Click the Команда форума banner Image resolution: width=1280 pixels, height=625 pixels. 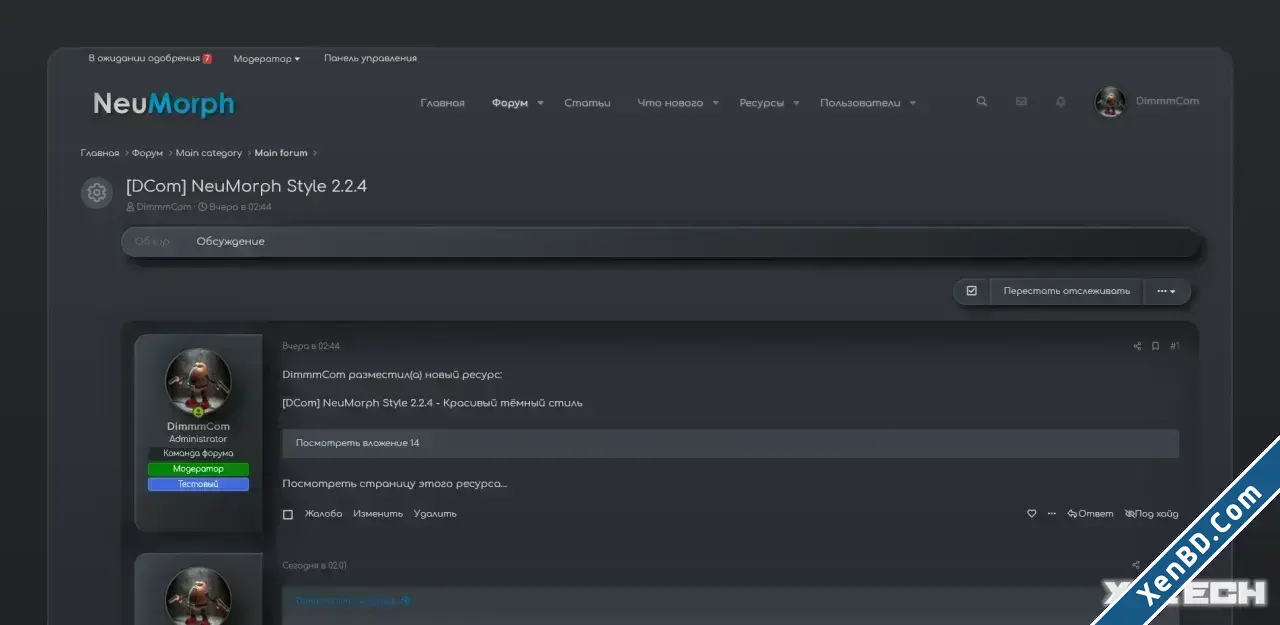point(198,454)
